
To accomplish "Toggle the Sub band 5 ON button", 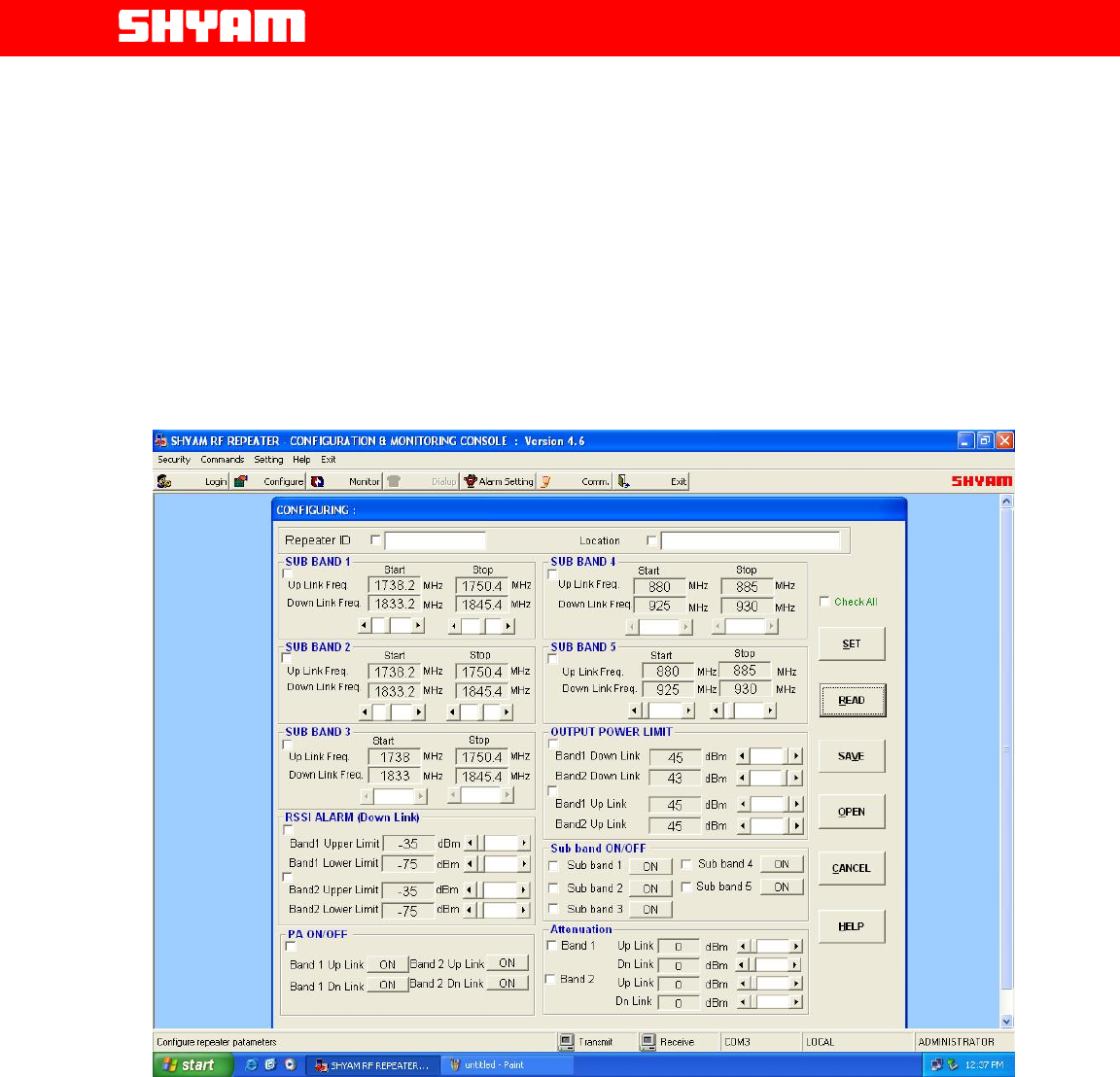I will [782, 887].
